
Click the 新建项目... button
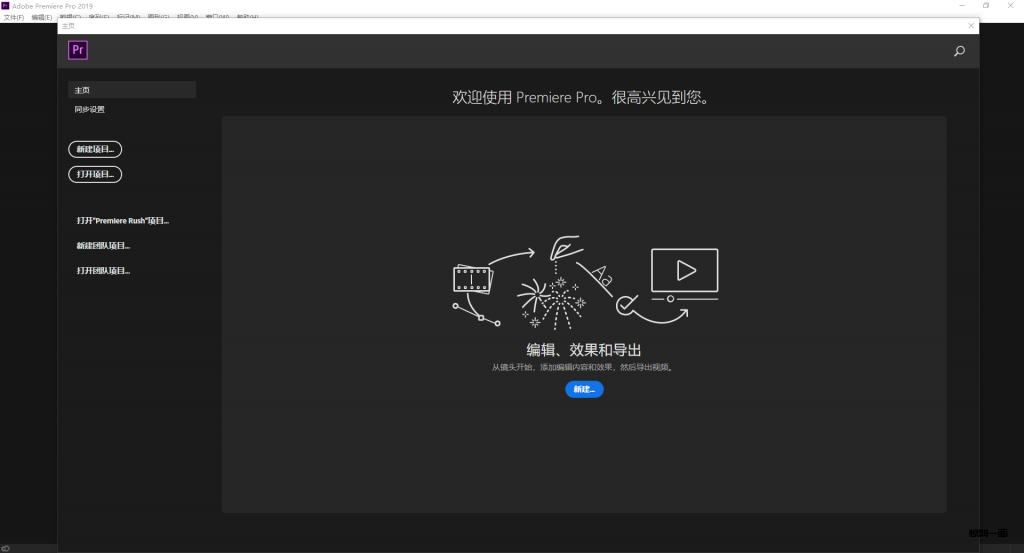coord(95,149)
